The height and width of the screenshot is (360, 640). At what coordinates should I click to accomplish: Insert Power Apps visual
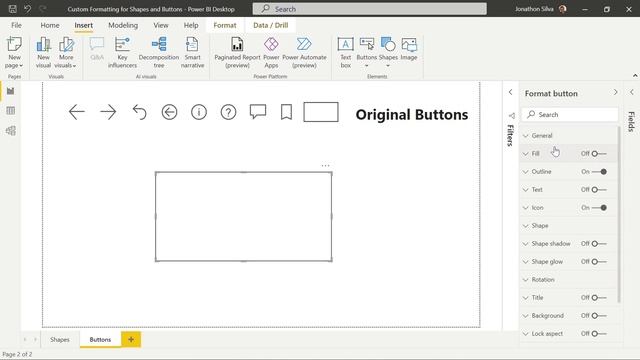point(271,53)
